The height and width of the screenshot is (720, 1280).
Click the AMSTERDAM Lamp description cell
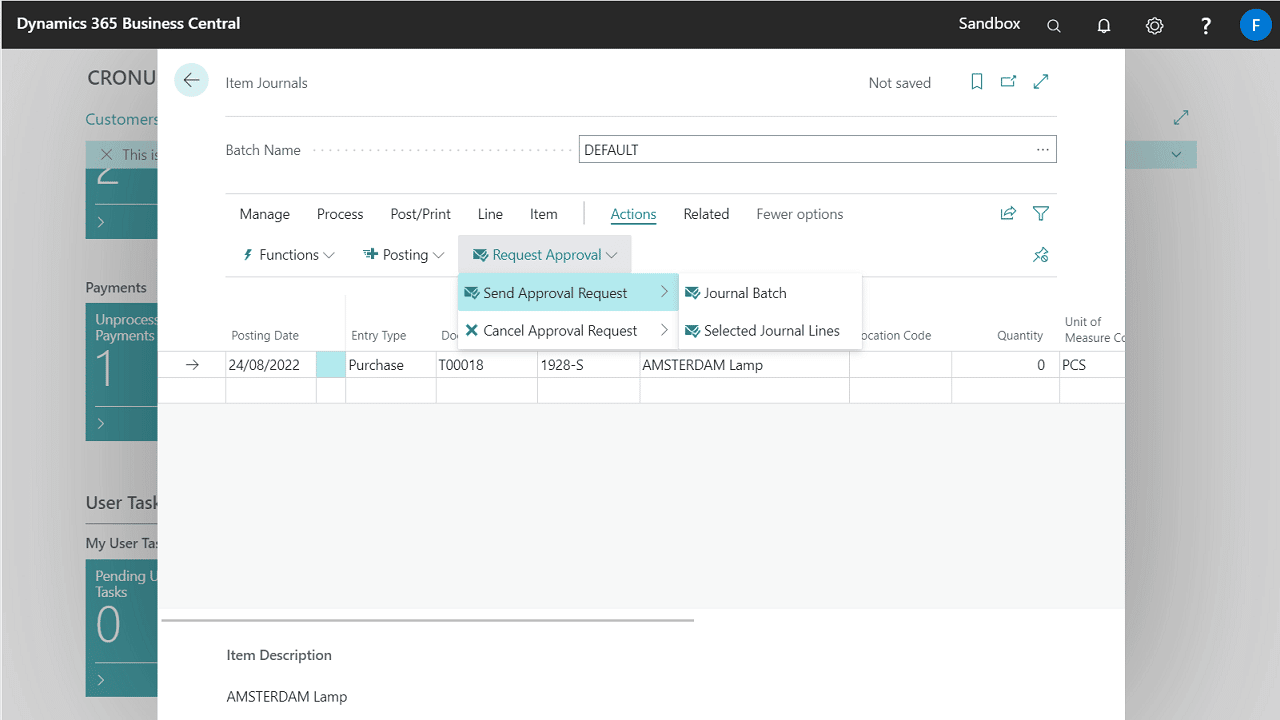point(745,365)
